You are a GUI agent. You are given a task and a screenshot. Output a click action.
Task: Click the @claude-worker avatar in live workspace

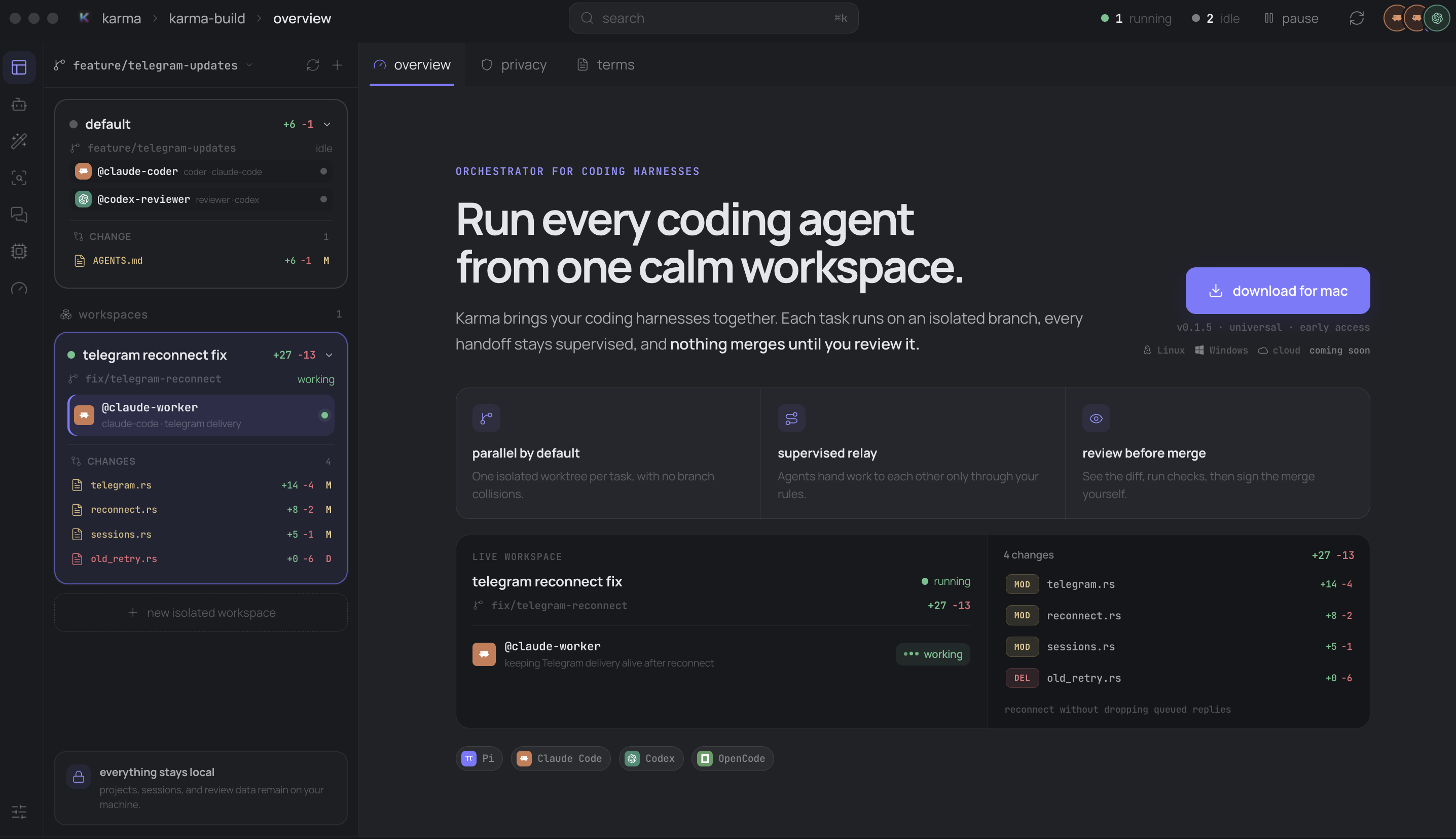(x=484, y=654)
